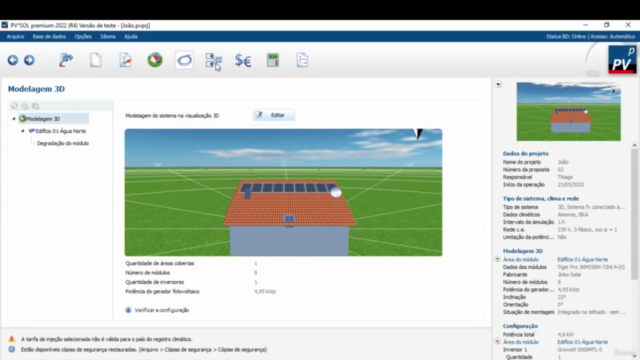Click the blue info icon for backup message
Image resolution: width=640 pixels, height=360 pixels.
coord(11,349)
